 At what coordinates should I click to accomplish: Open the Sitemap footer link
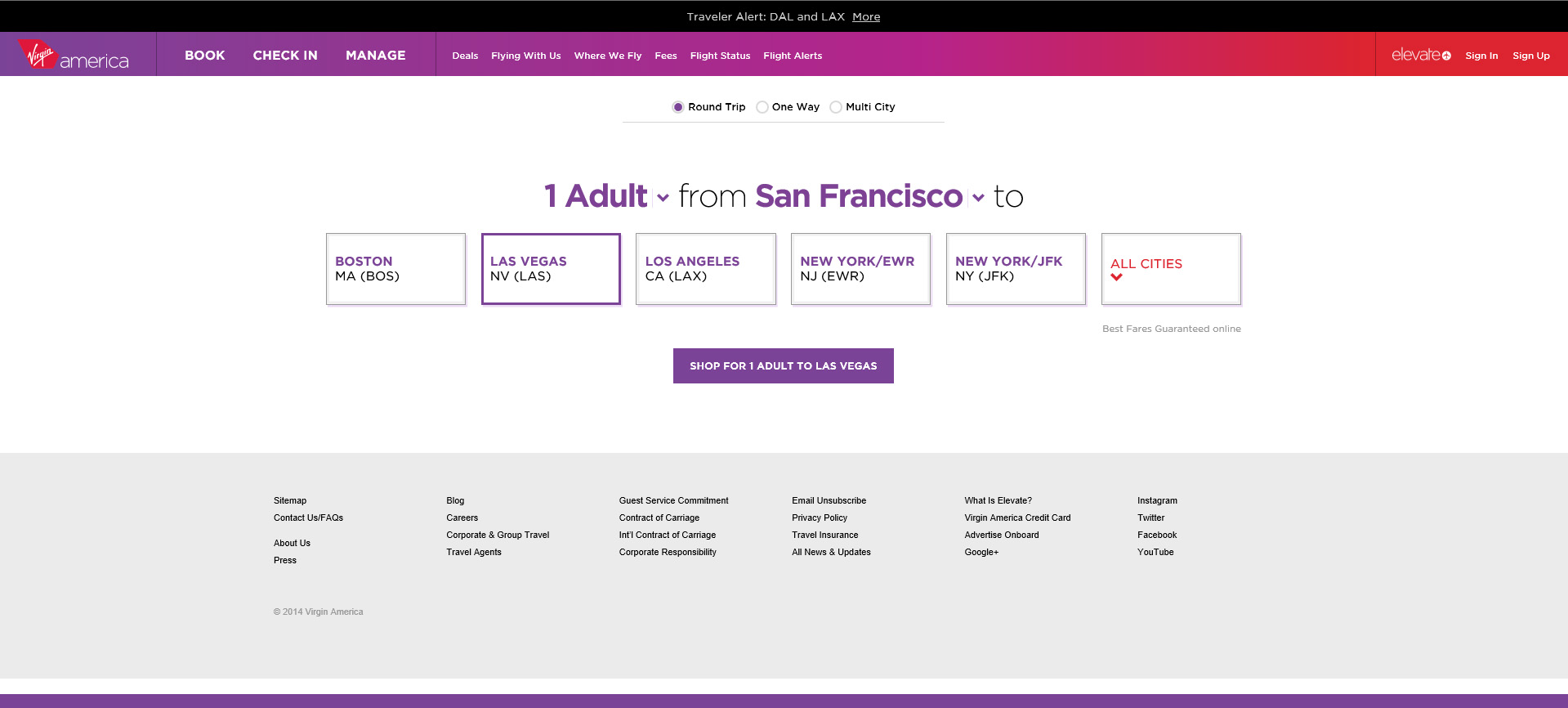(290, 500)
